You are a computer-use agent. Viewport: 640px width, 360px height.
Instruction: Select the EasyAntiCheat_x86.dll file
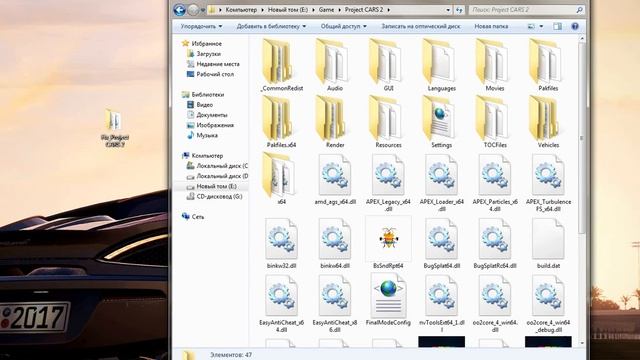point(335,303)
